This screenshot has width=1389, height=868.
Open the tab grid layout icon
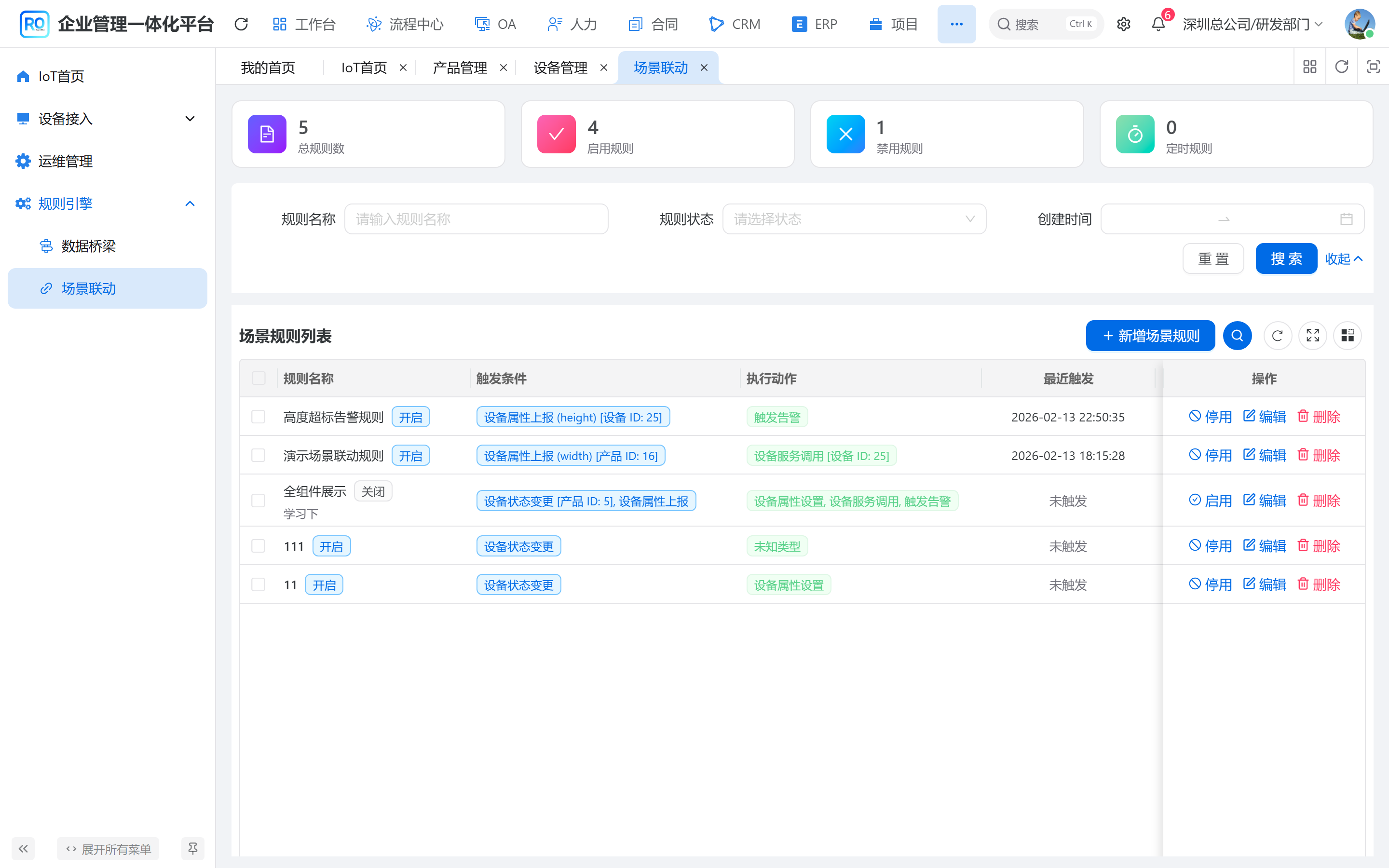coord(1310,67)
